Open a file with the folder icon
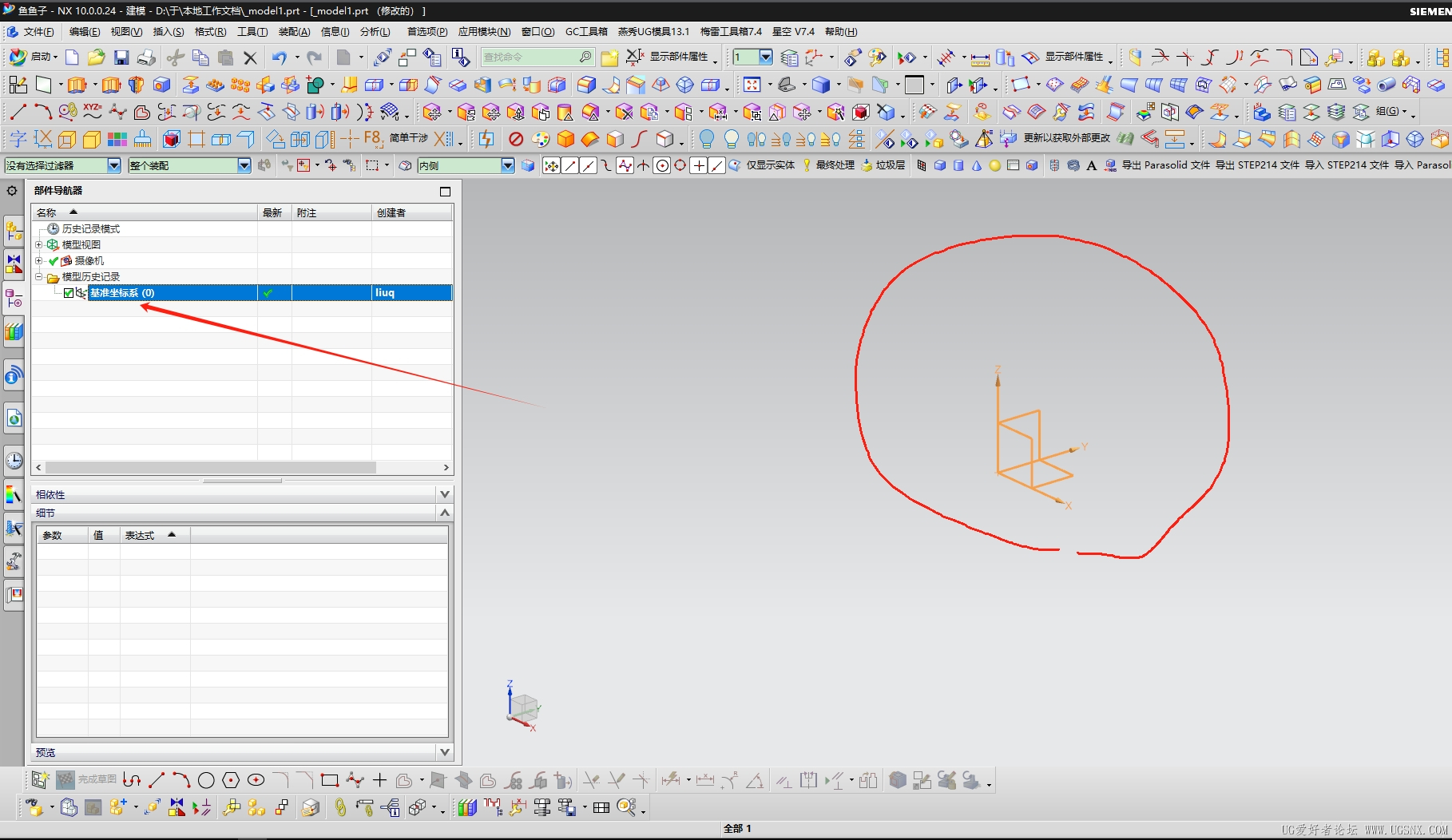This screenshot has height=840, width=1452. 97,57
